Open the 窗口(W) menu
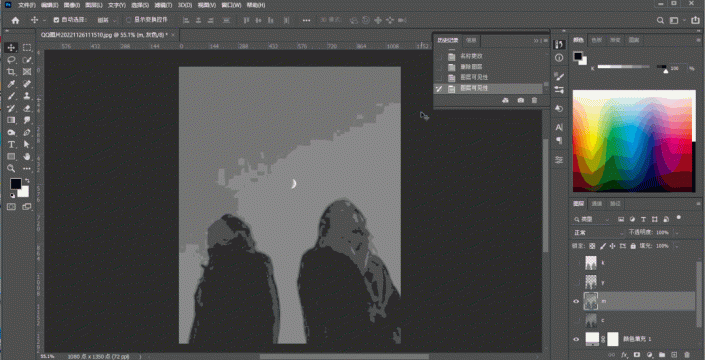 [232, 5]
